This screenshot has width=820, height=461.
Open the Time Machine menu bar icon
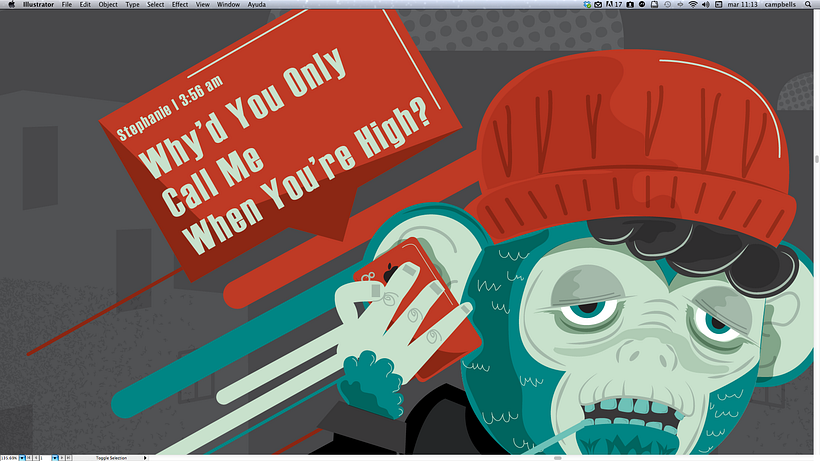click(x=667, y=4)
